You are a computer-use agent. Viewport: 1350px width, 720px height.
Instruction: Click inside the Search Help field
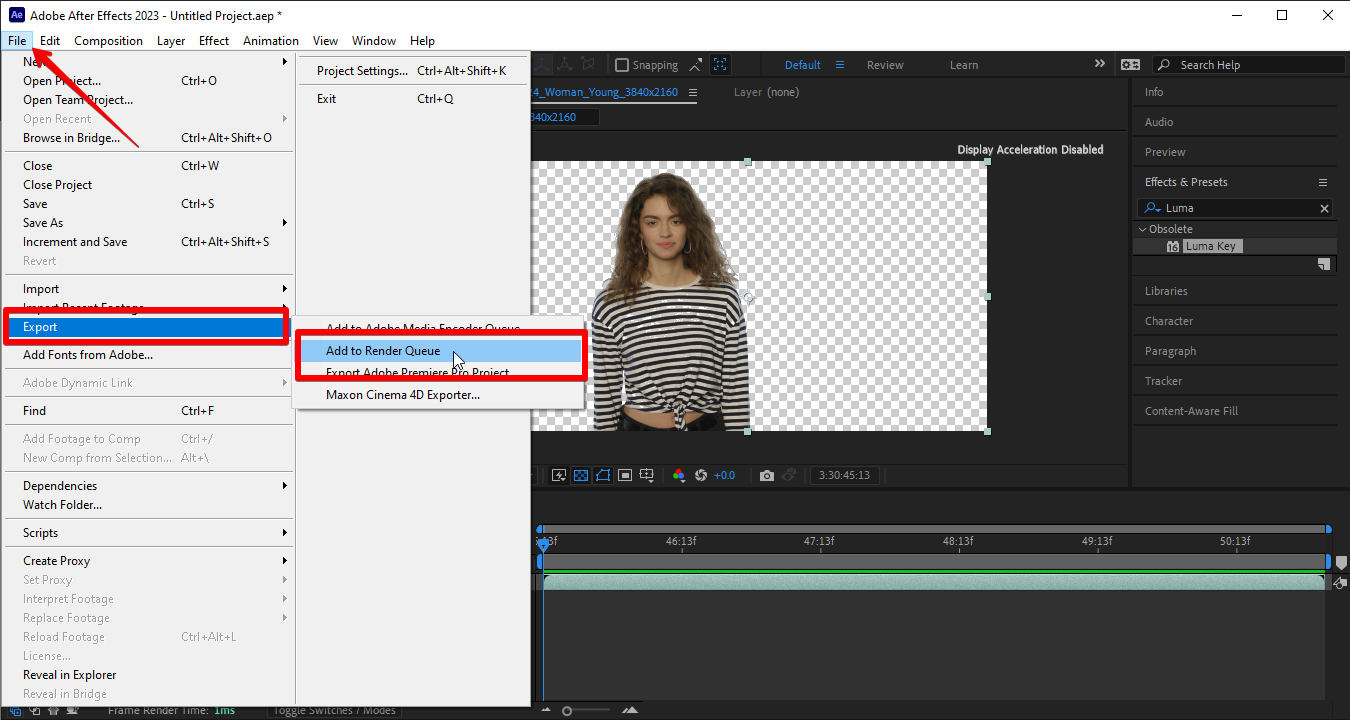(1240, 64)
